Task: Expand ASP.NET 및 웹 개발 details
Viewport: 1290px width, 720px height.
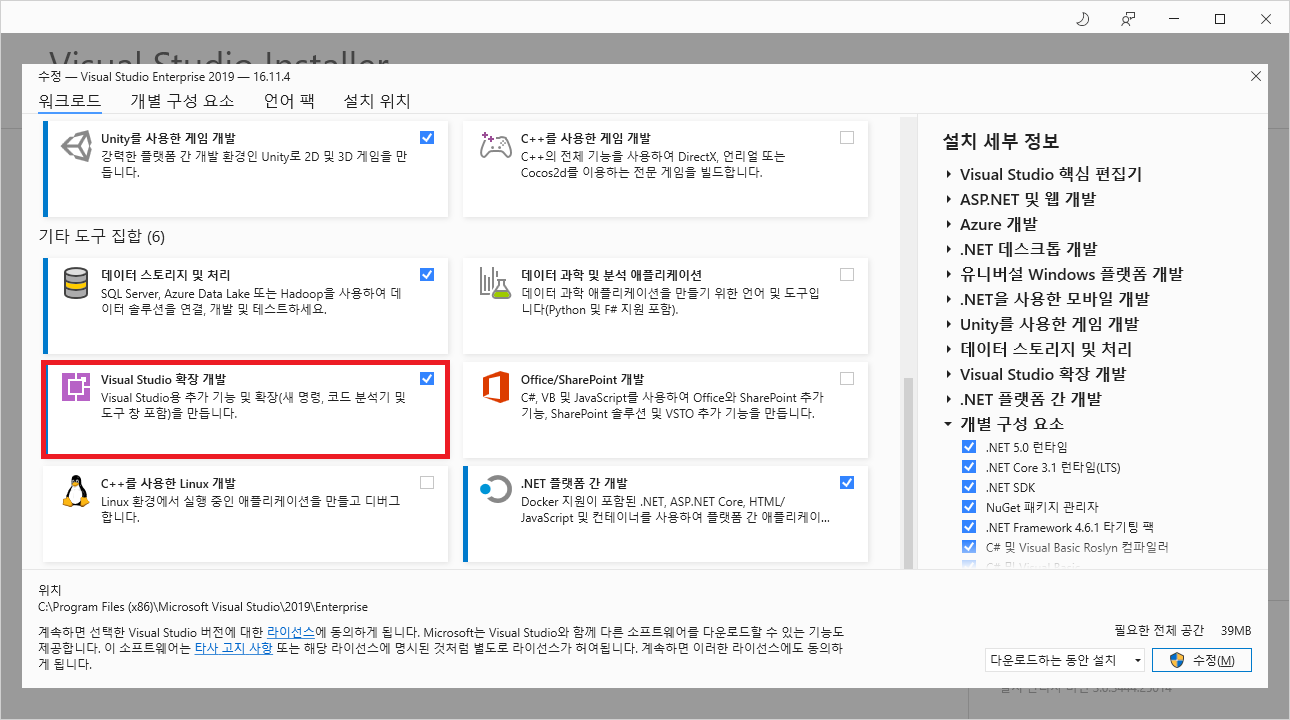Action: click(x=948, y=199)
